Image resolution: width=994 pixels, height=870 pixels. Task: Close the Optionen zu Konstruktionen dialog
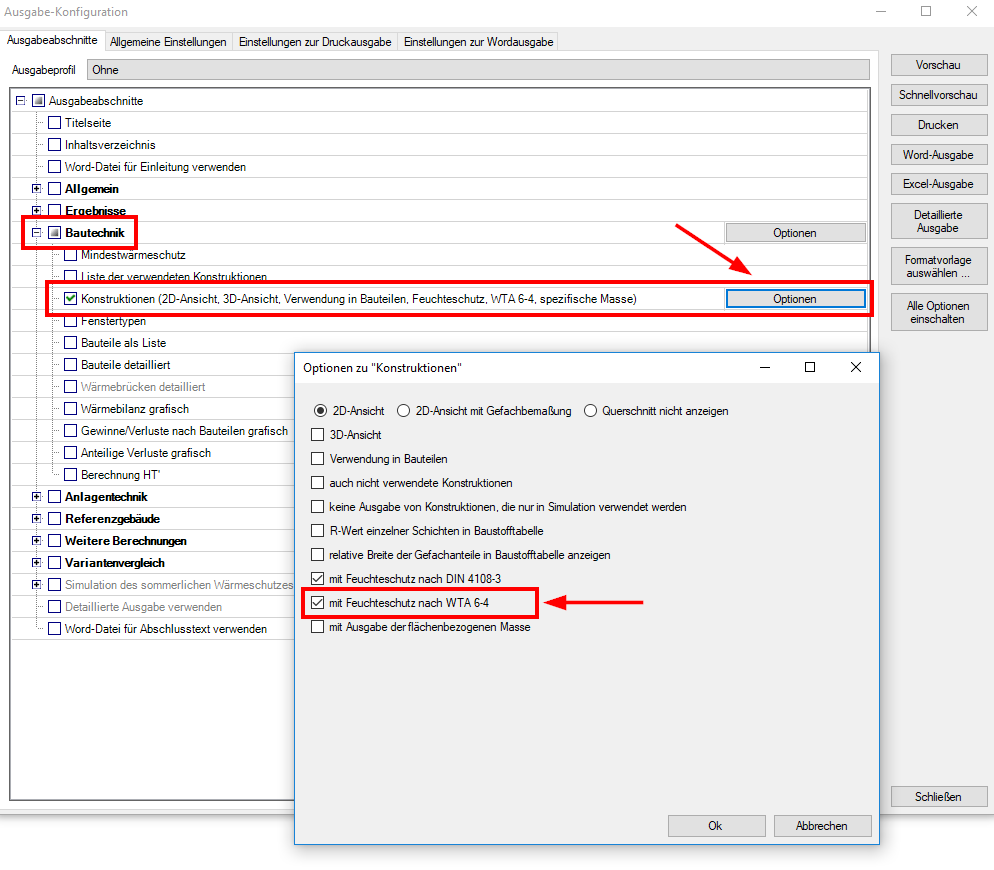point(855,368)
